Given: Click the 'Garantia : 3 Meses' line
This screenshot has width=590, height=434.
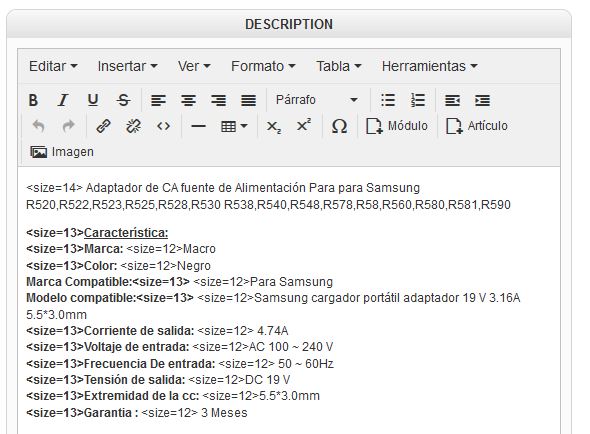Looking at the screenshot, I should point(137,413).
